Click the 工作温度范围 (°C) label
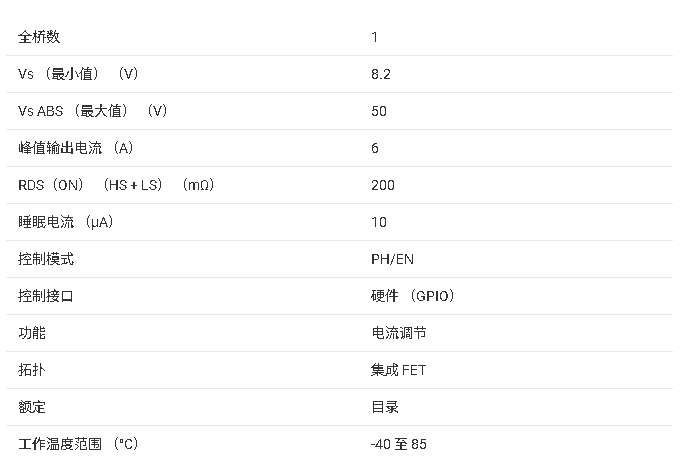Image resolution: width=692 pixels, height=461 pixels. [77, 444]
